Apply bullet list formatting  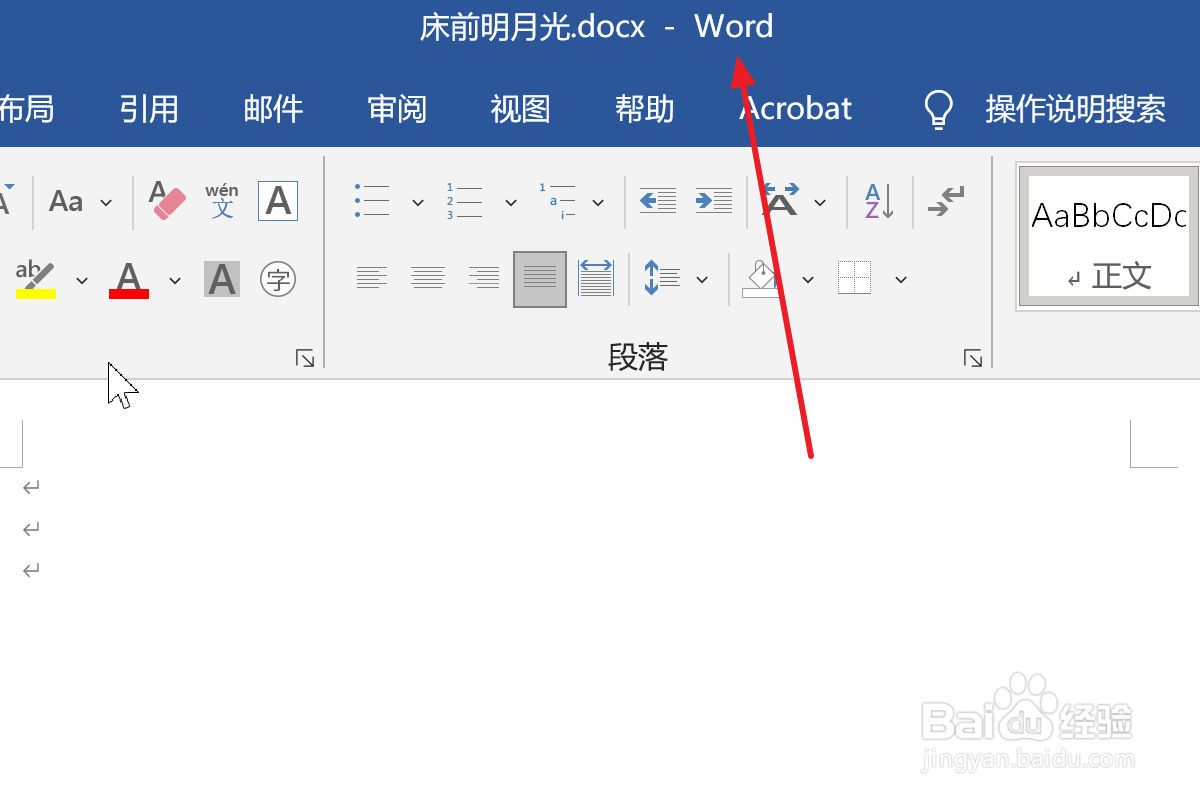pos(372,201)
